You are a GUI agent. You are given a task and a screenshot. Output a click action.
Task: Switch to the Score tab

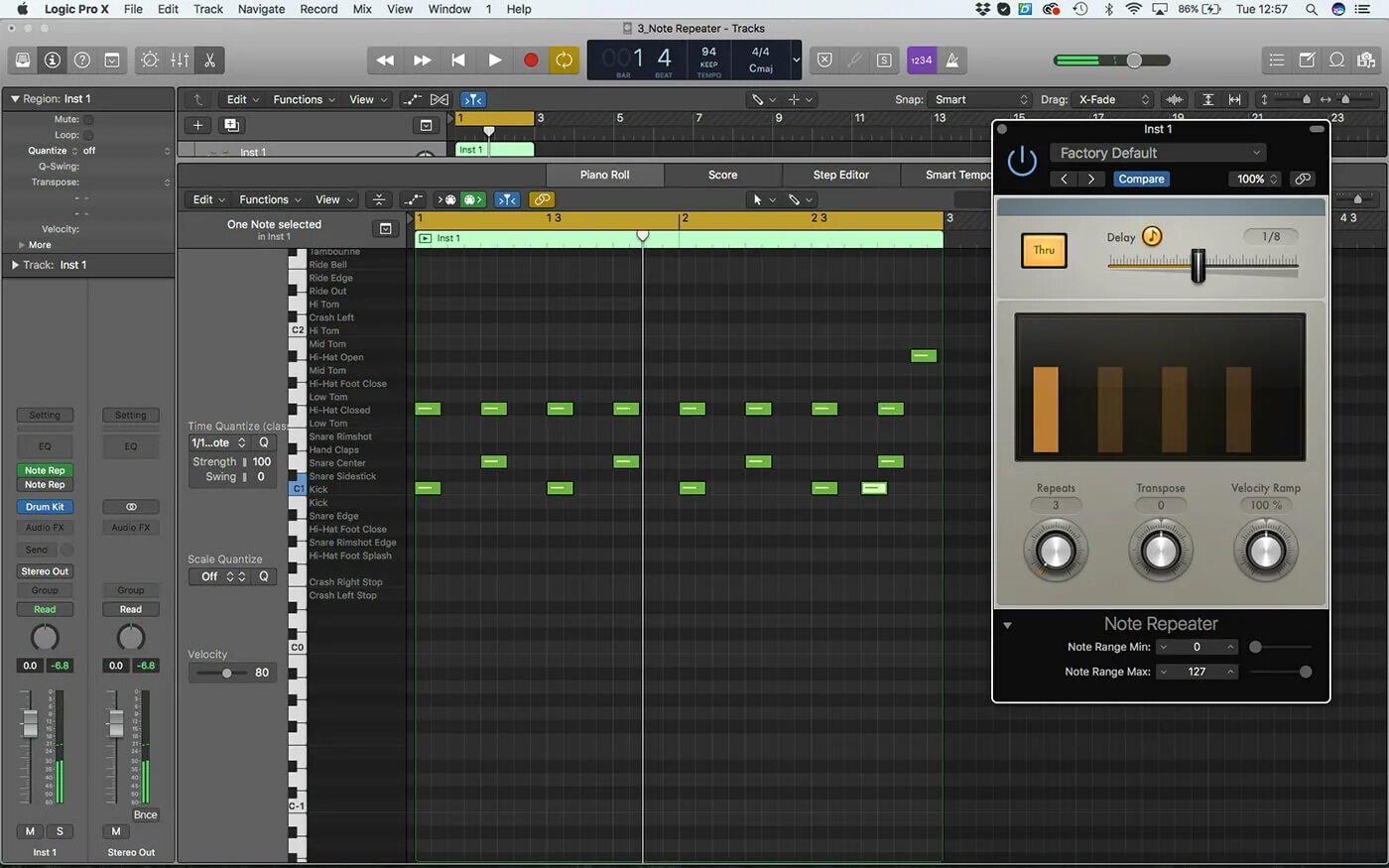722,175
